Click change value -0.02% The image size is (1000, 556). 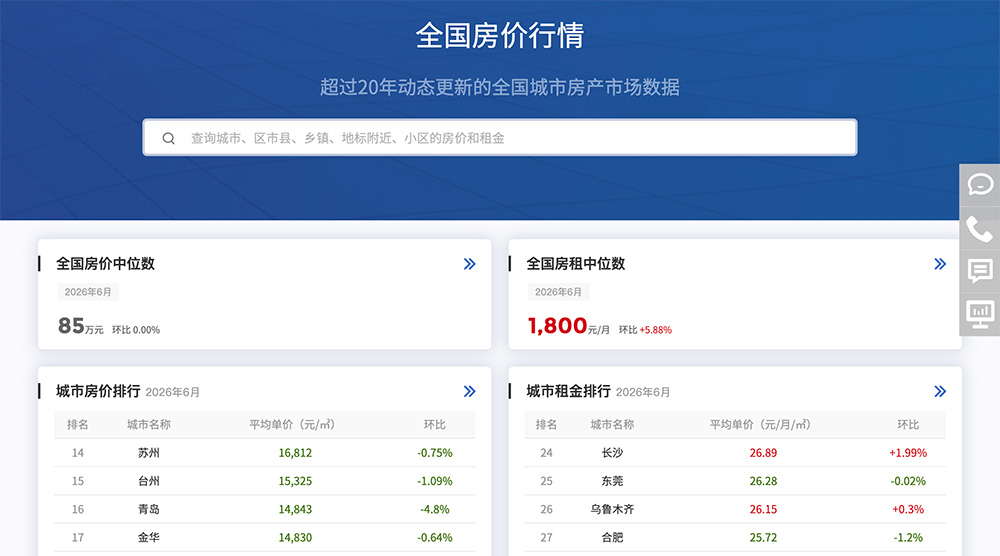coord(908,481)
